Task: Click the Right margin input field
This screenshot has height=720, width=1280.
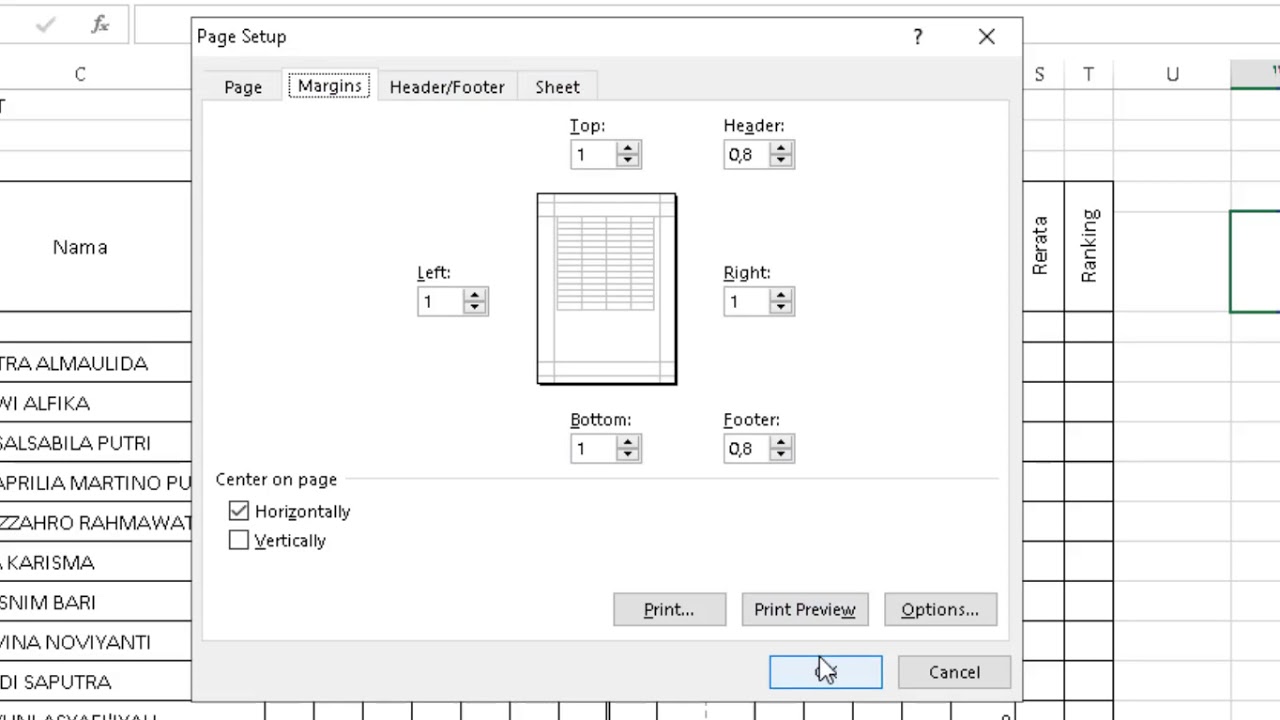Action: (747, 301)
